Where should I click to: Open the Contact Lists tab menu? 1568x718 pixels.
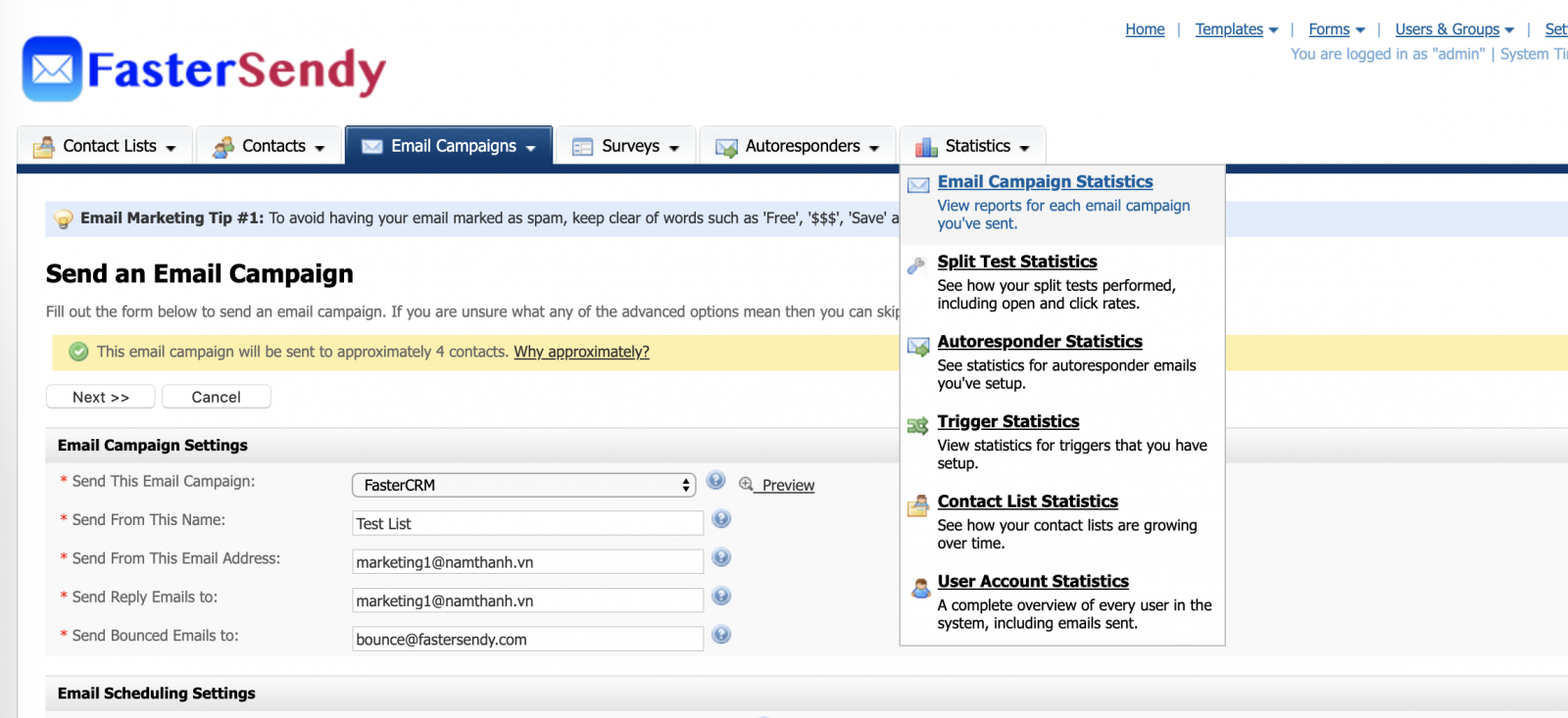(106, 146)
